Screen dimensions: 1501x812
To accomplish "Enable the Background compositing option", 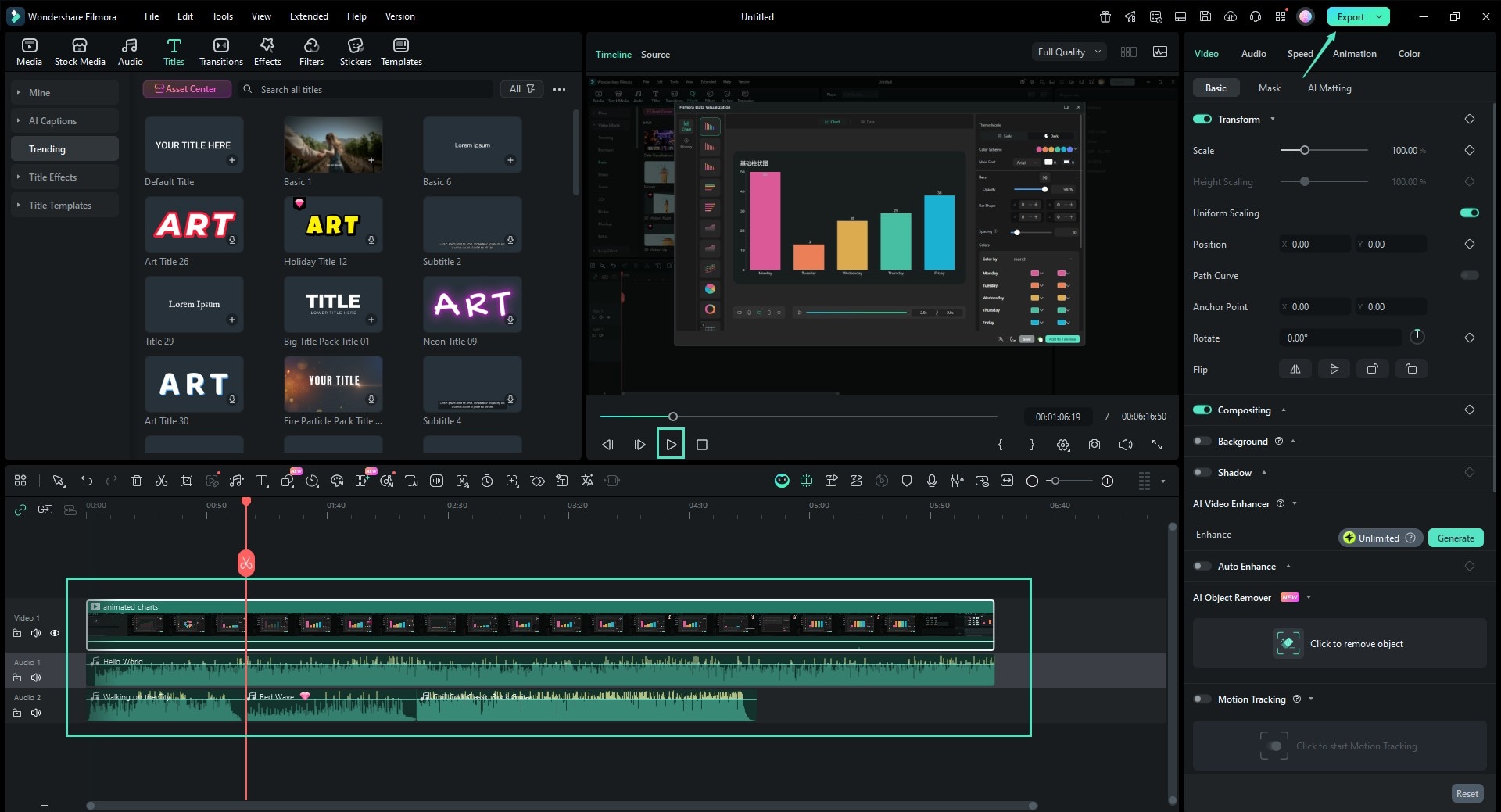I will (x=1202, y=441).
